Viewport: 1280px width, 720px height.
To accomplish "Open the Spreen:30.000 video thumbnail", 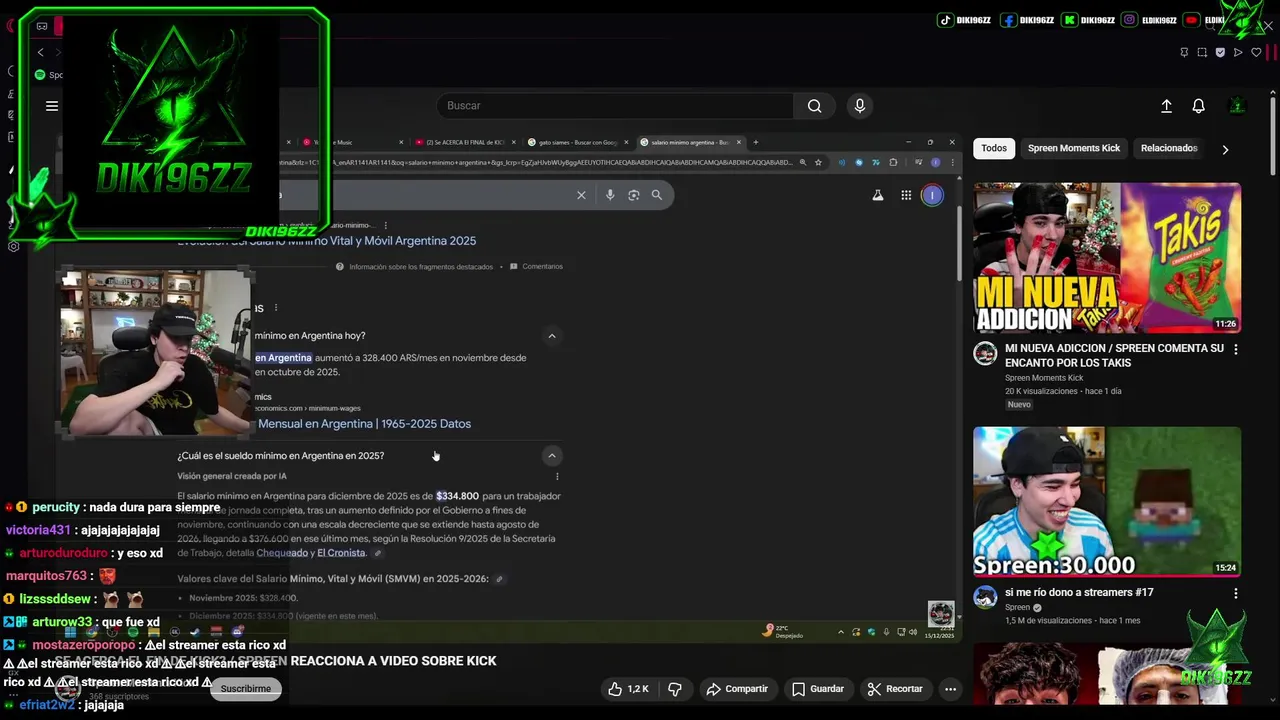I will click(1107, 502).
